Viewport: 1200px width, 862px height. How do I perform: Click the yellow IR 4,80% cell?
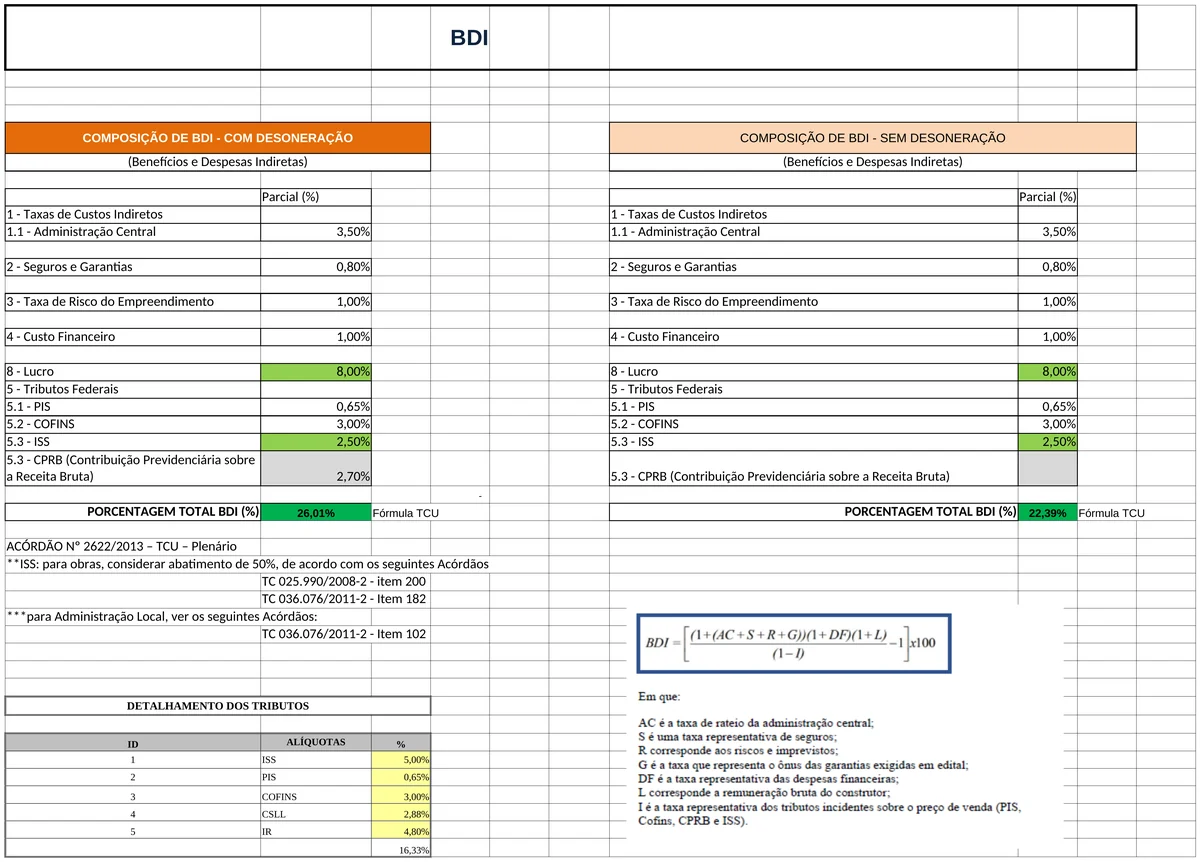pos(401,832)
